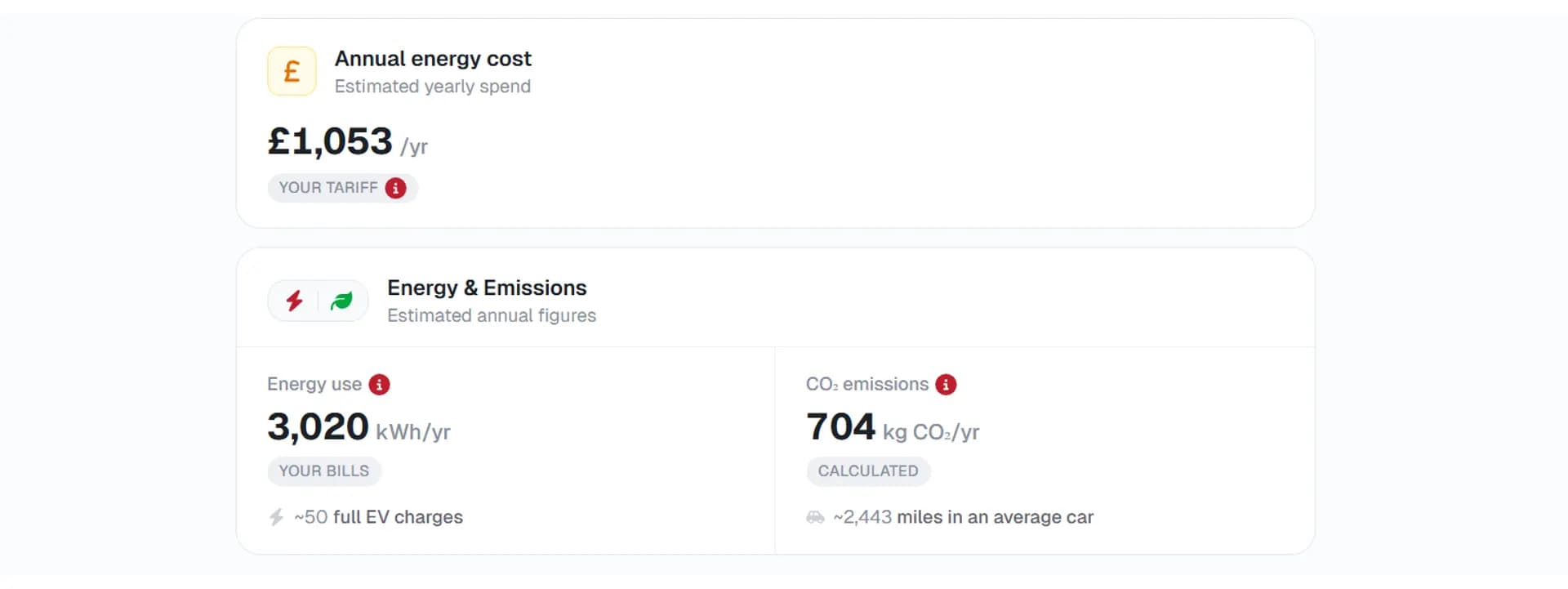Click the ~2,443 miles comparison text
The height and width of the screenshot is (589, 1568).
pyautogui.click(x=964, y=516)
